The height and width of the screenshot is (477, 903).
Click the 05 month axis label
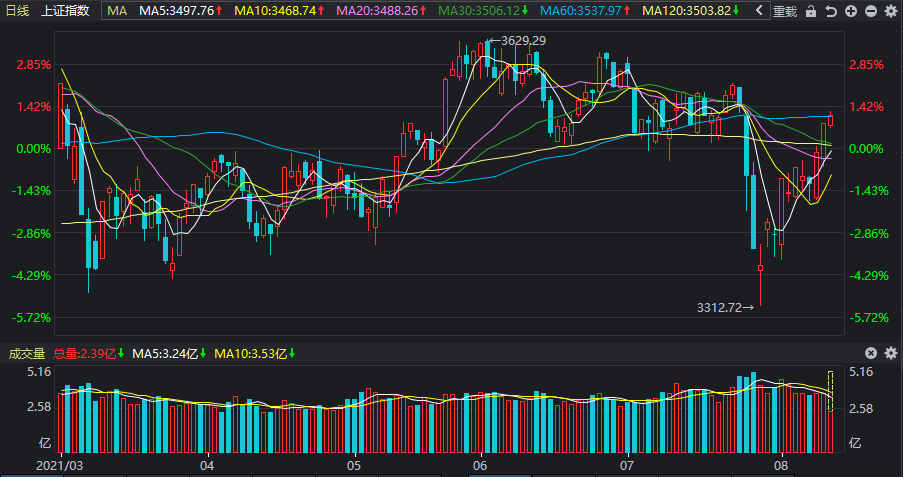(x=354, y=465)
